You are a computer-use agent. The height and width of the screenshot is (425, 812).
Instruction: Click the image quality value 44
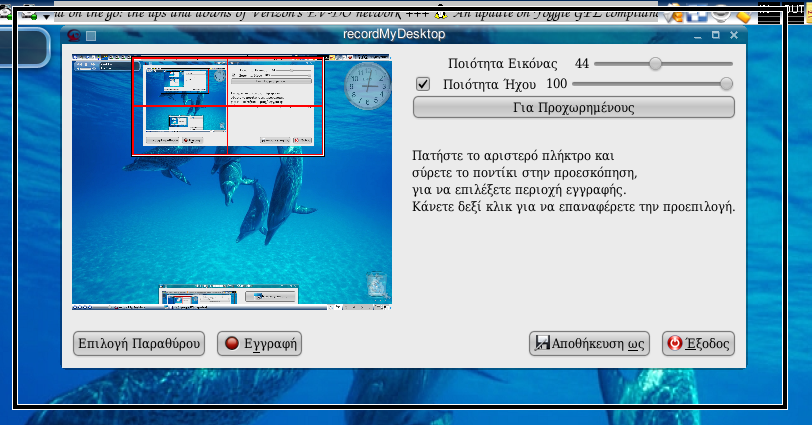point(582,64)
